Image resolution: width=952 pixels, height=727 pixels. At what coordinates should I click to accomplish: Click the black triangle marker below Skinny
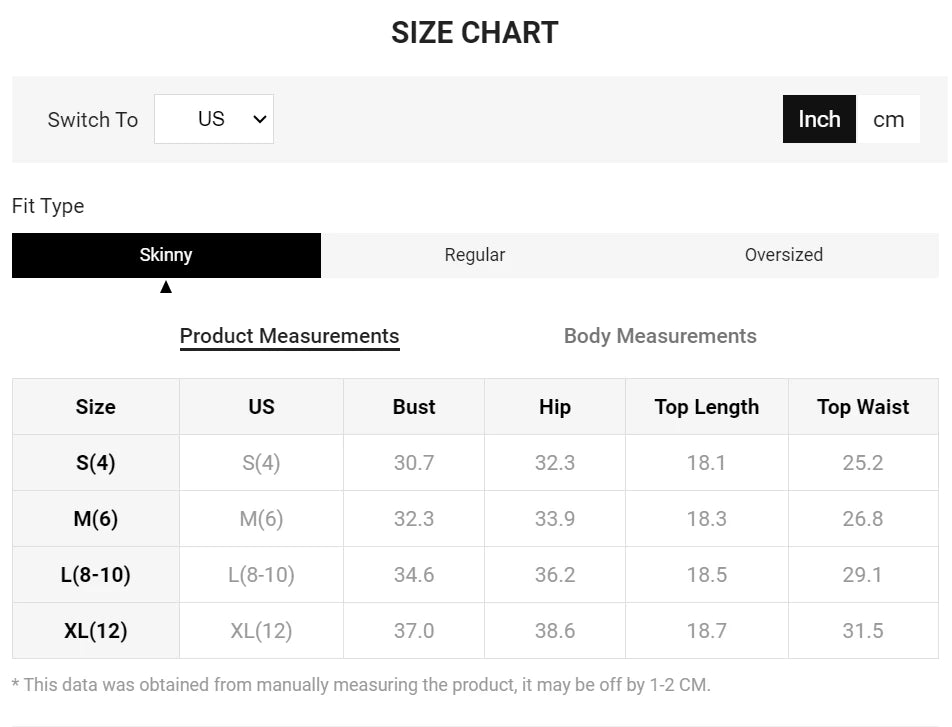(166, 287)
